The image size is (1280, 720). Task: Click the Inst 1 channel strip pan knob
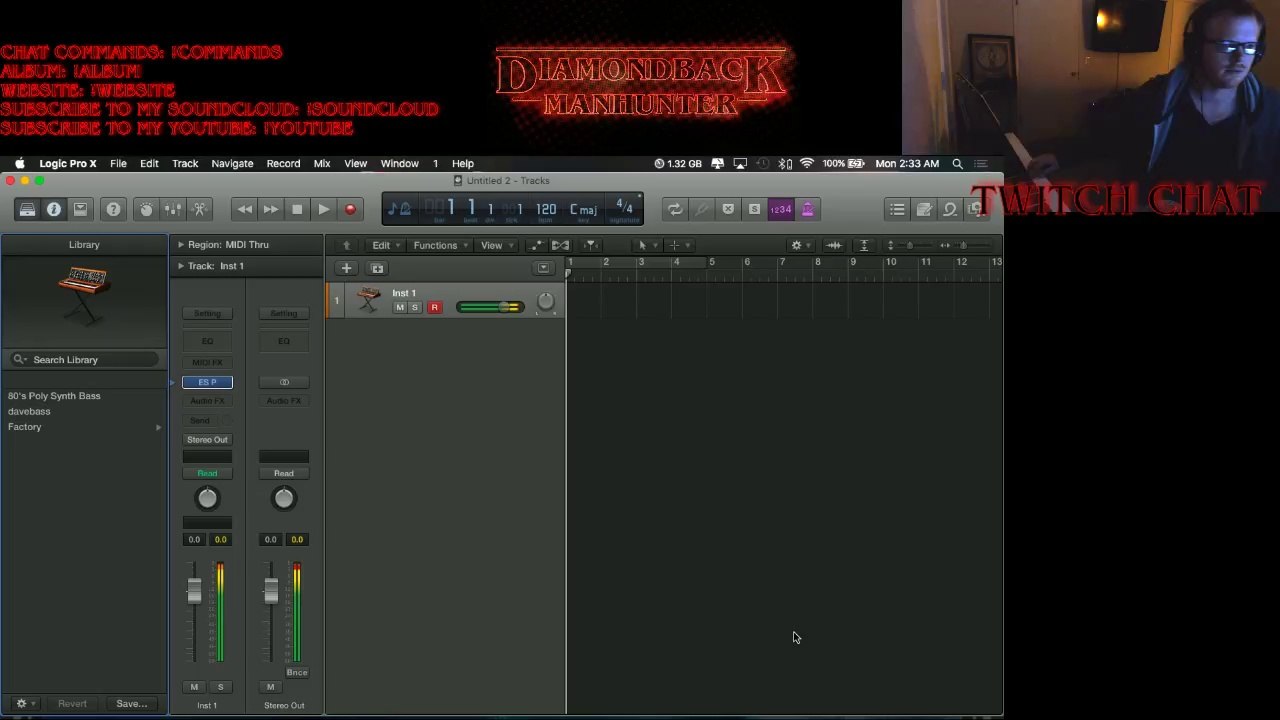pos(207,498)
